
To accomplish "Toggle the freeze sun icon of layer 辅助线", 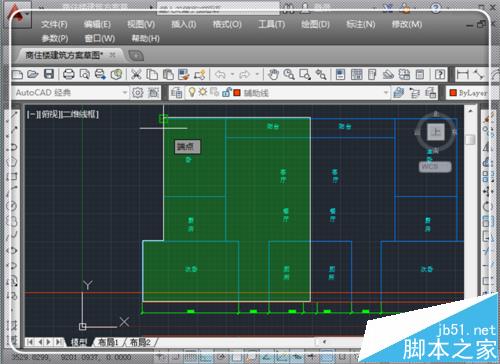I will click(x=203, y=92).
